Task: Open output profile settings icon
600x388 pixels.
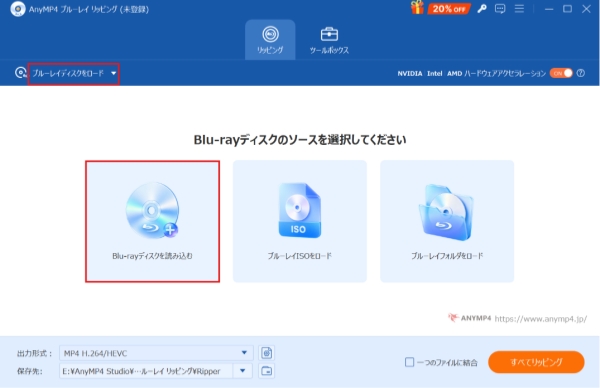Action: (267, 353)
